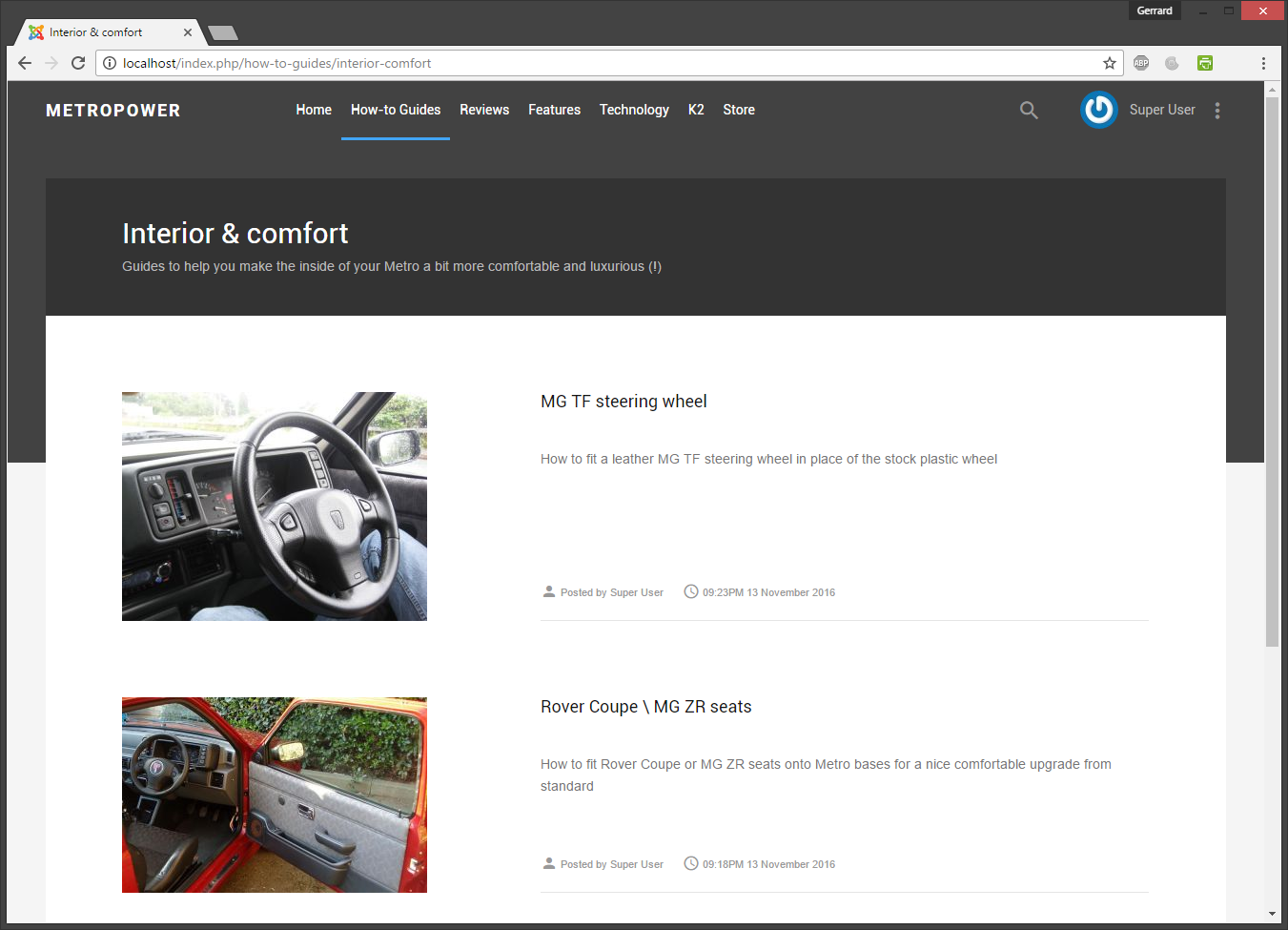Click the '09:23PM 13 November 2016' date text
This screenshot has height=930, width=1288.
pyautogui.click(x=768, y=592)
